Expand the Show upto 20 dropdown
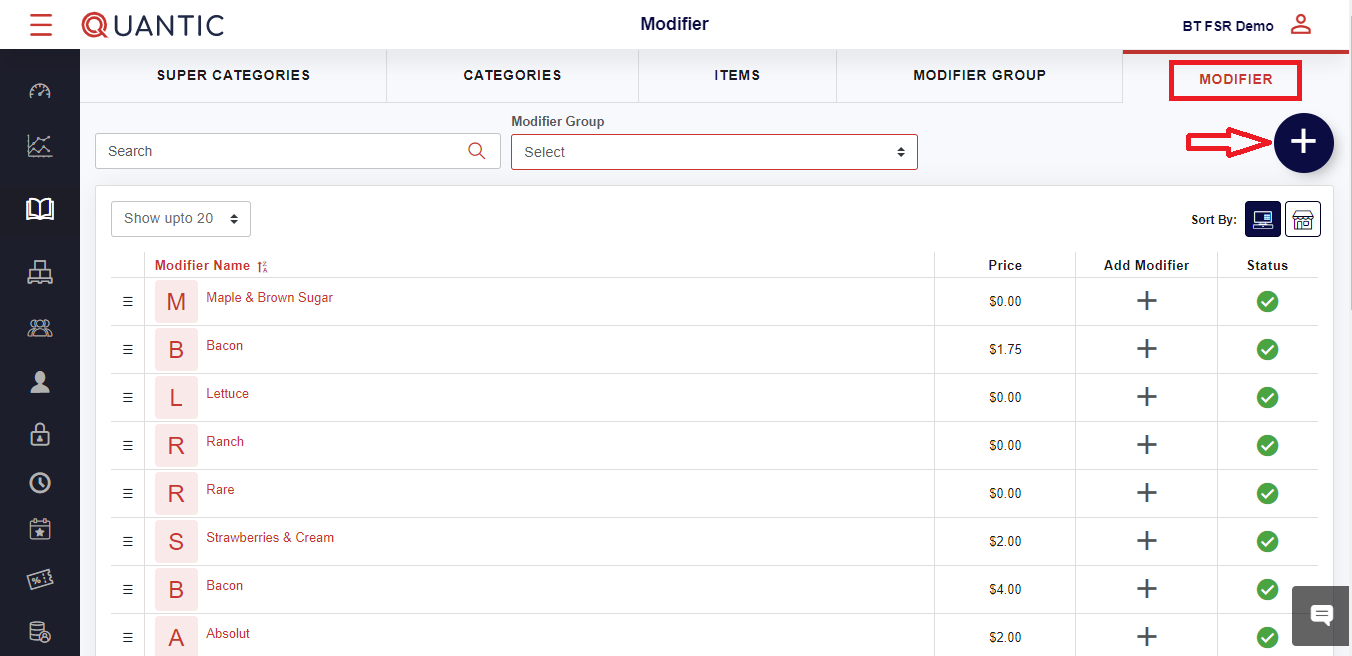The image size is (1352, 656). pyautogui.click(x=181, y=219)
